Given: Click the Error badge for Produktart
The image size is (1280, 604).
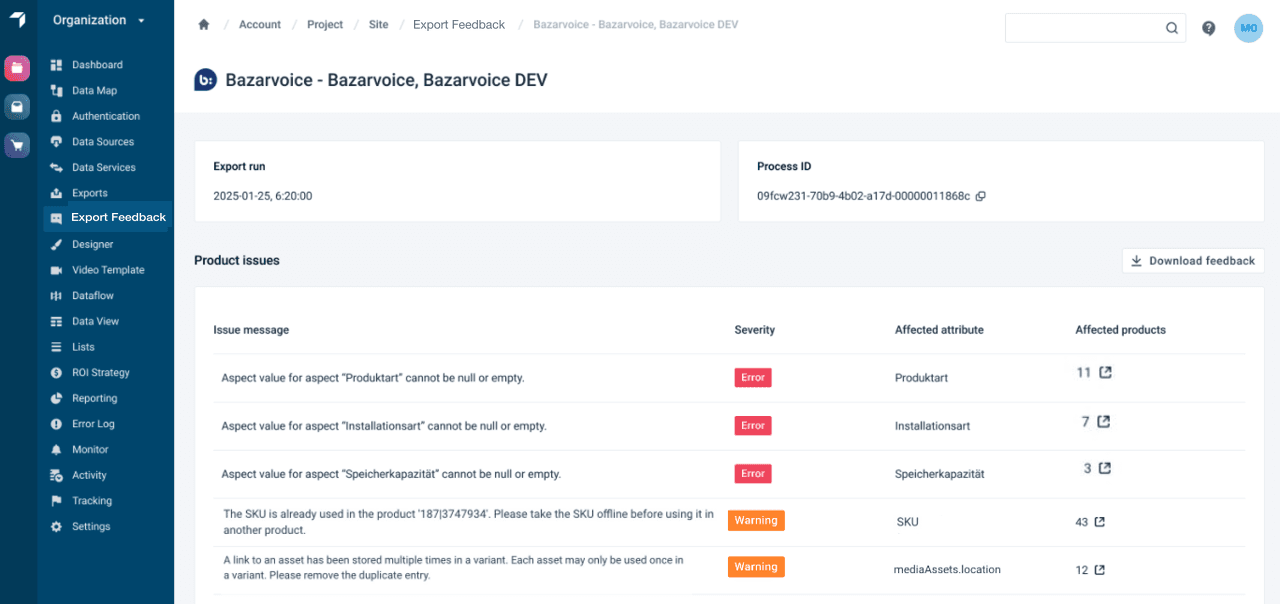Looking at the screenshot, I should [753, 378].
